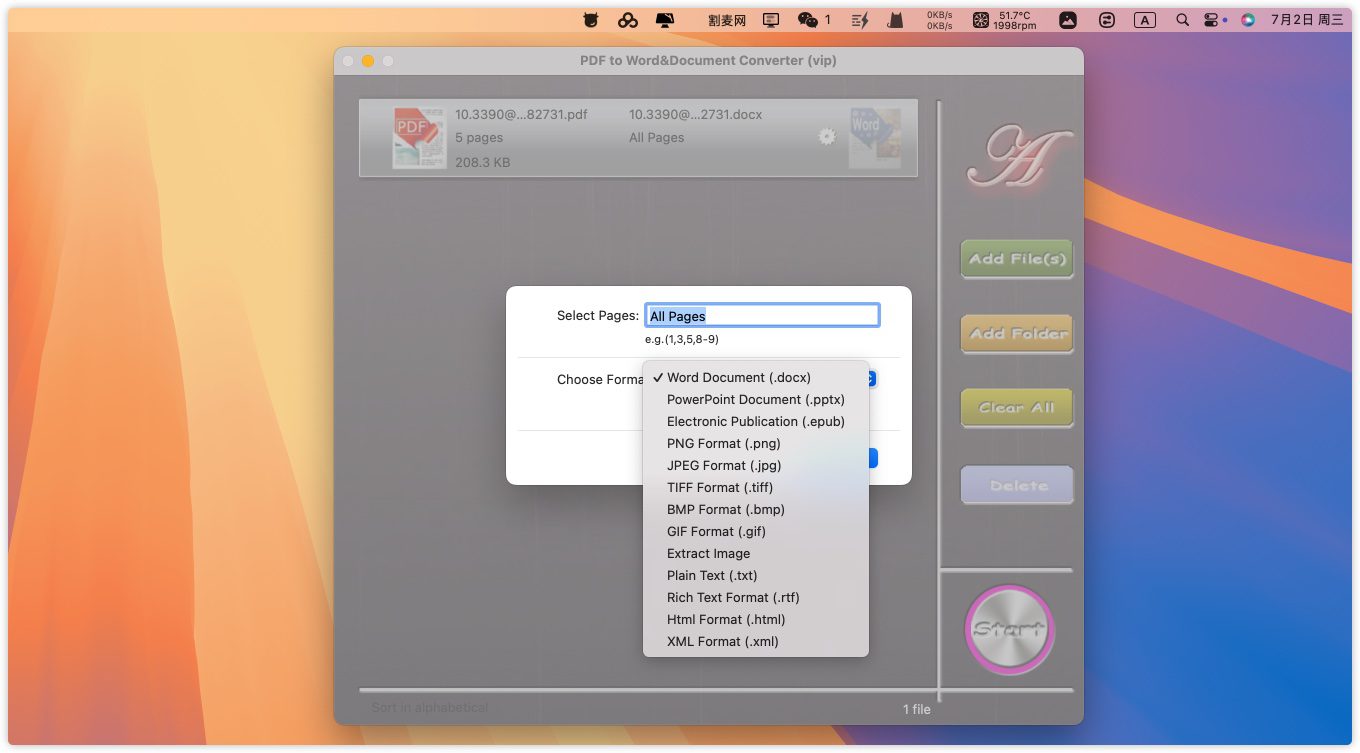Click the three-circles clover menu bar icon
Image resolution: width=1360 pixels, height=753 pixels.
coord(627,19)
